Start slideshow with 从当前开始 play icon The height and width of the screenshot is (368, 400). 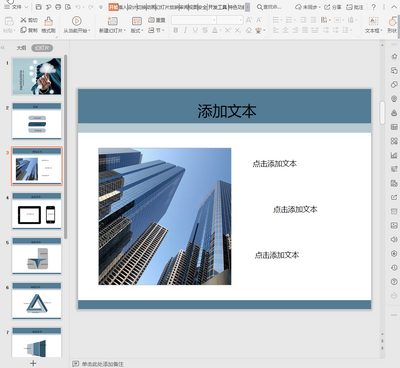[x=77, y=21]
